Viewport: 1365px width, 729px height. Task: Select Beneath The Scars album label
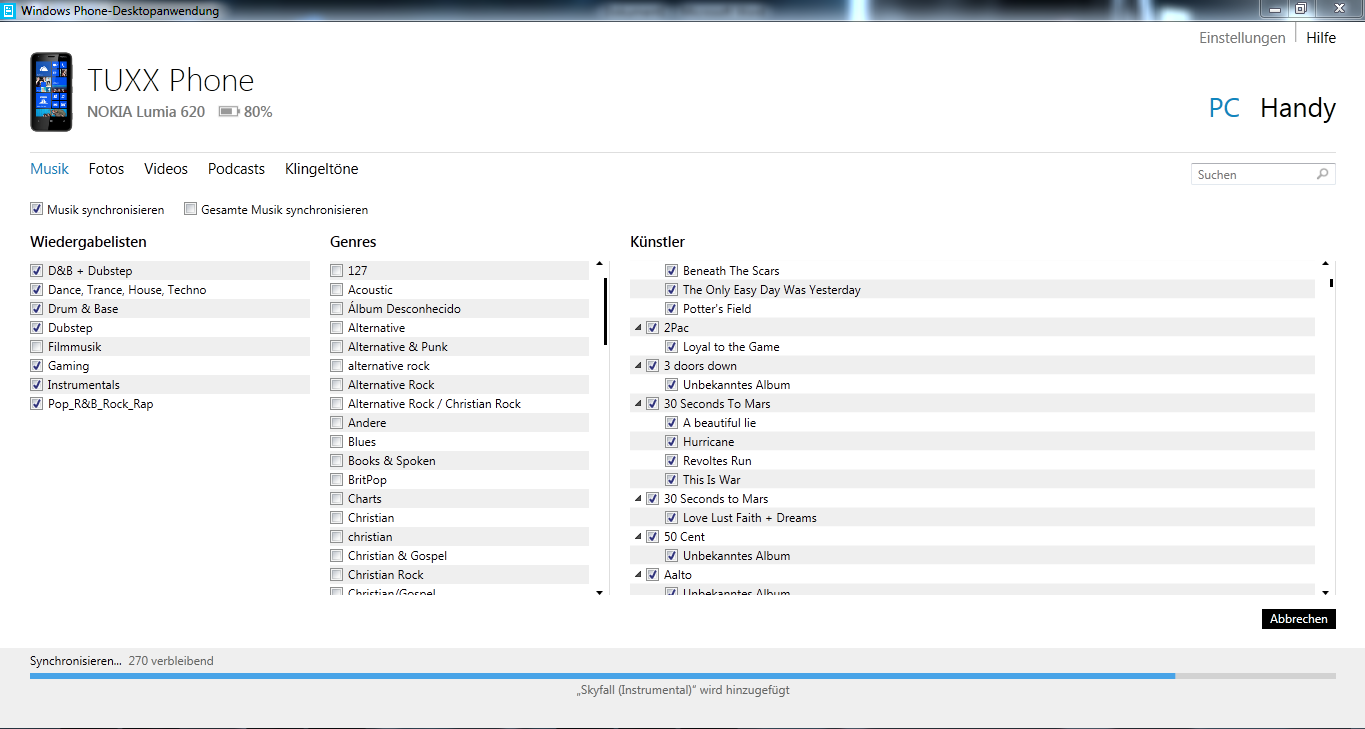731,271
